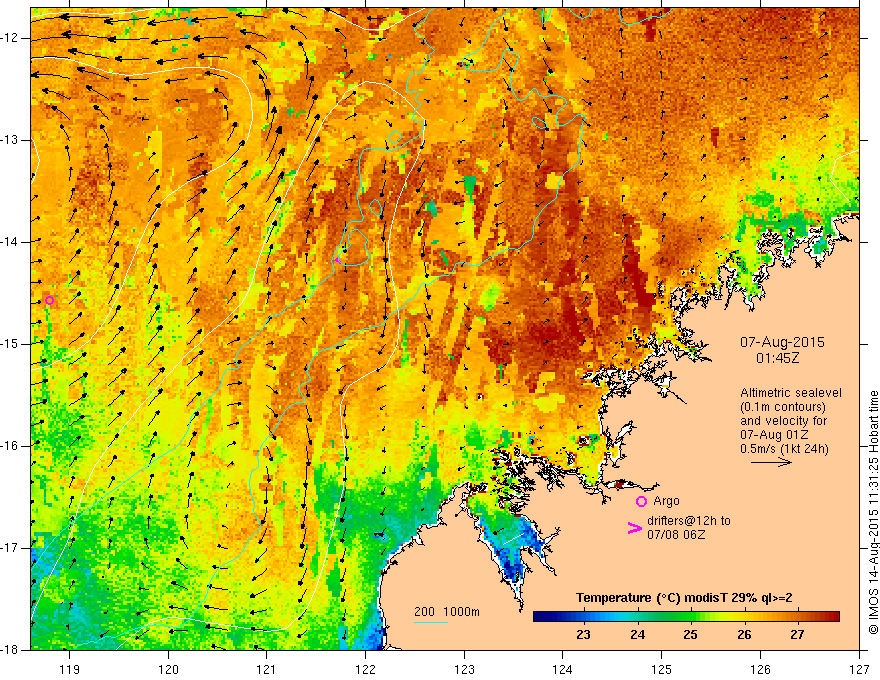Click longitude axis label 119

point(70,669)
